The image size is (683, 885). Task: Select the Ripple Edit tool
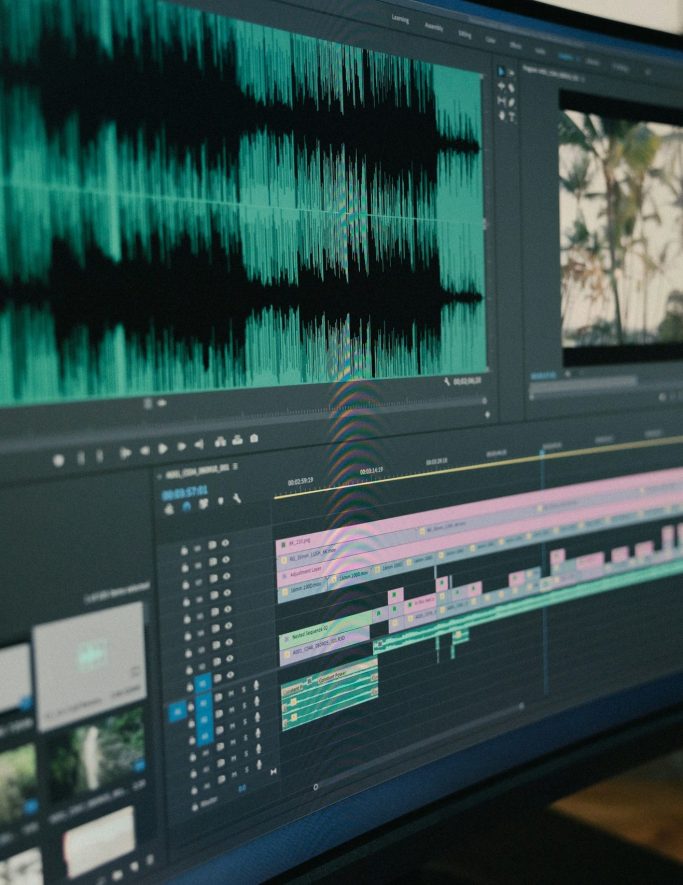pos(501,86)
